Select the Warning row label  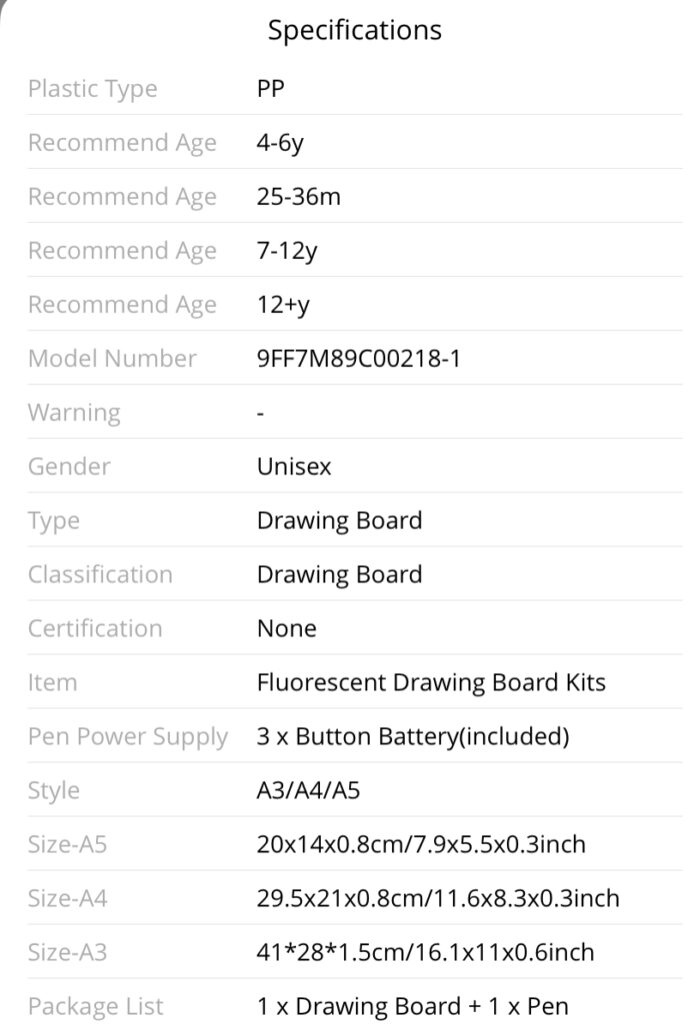pos(74,413)
